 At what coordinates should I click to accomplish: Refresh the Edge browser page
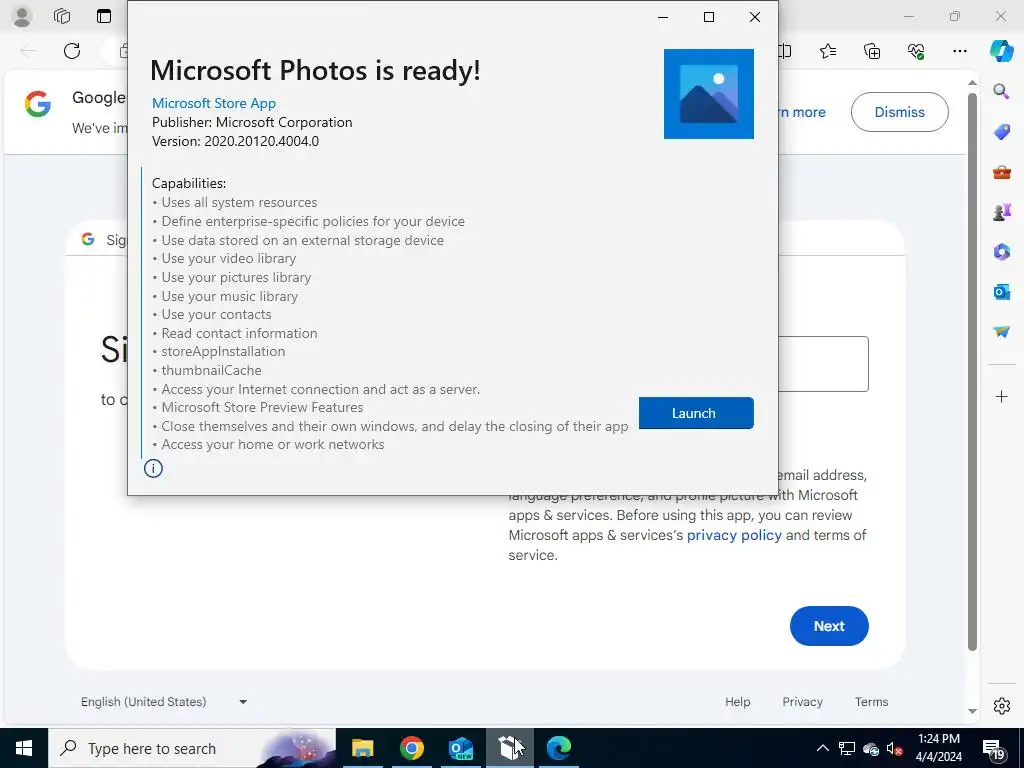[72, 51]
